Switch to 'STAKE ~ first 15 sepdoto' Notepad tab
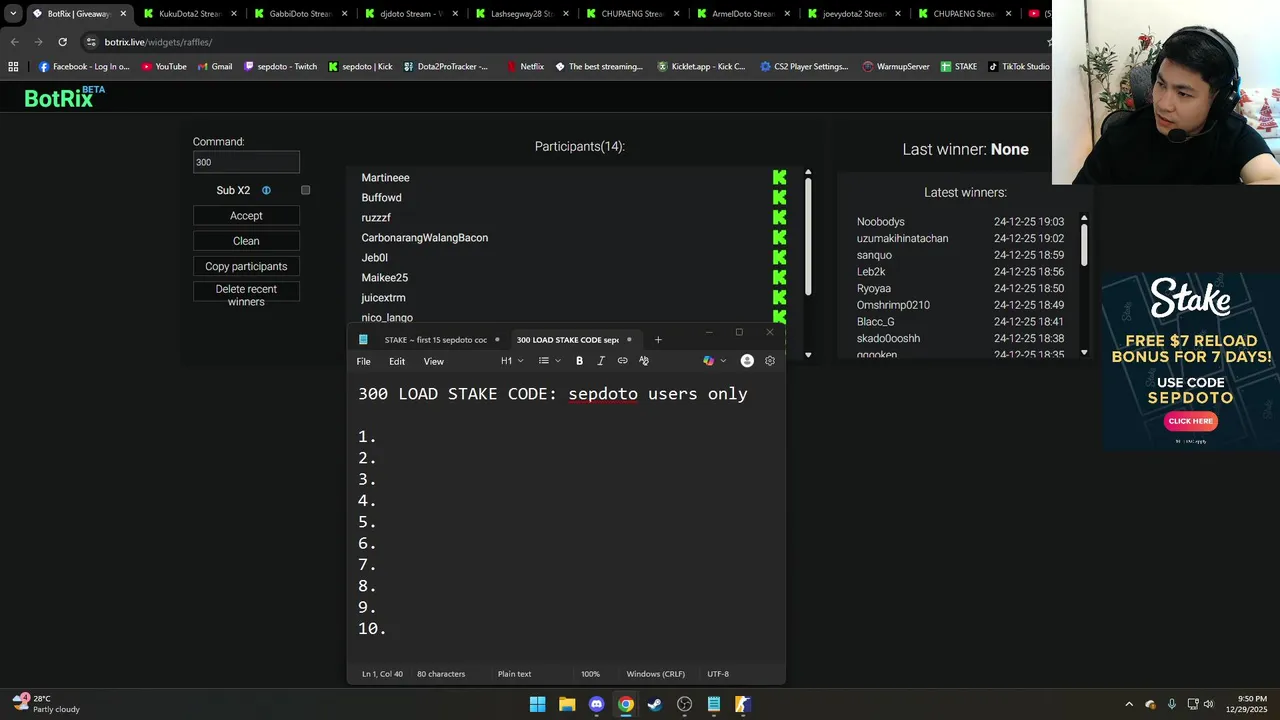 [x=436, y=340]
